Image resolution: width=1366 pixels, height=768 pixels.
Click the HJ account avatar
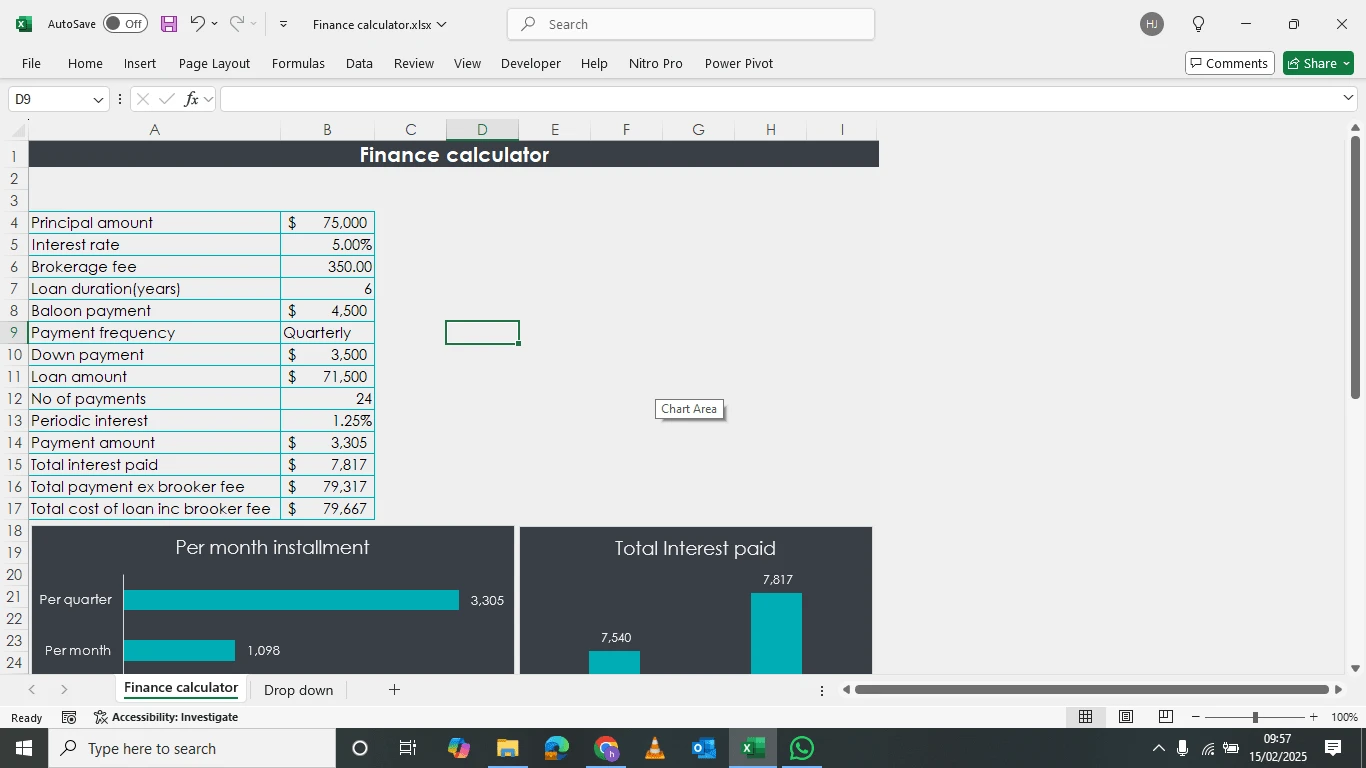[x=1152, y=24]
